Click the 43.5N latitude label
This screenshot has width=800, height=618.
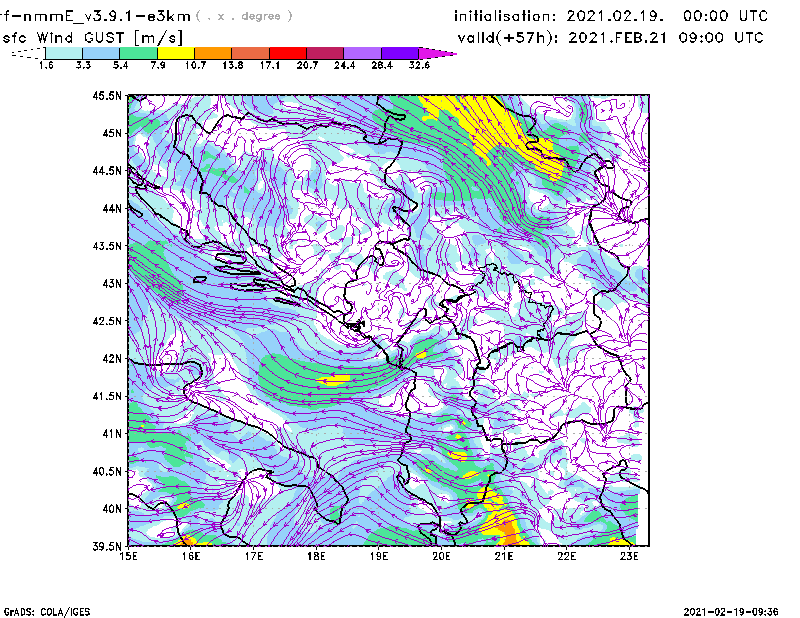(x=107, y=246)
